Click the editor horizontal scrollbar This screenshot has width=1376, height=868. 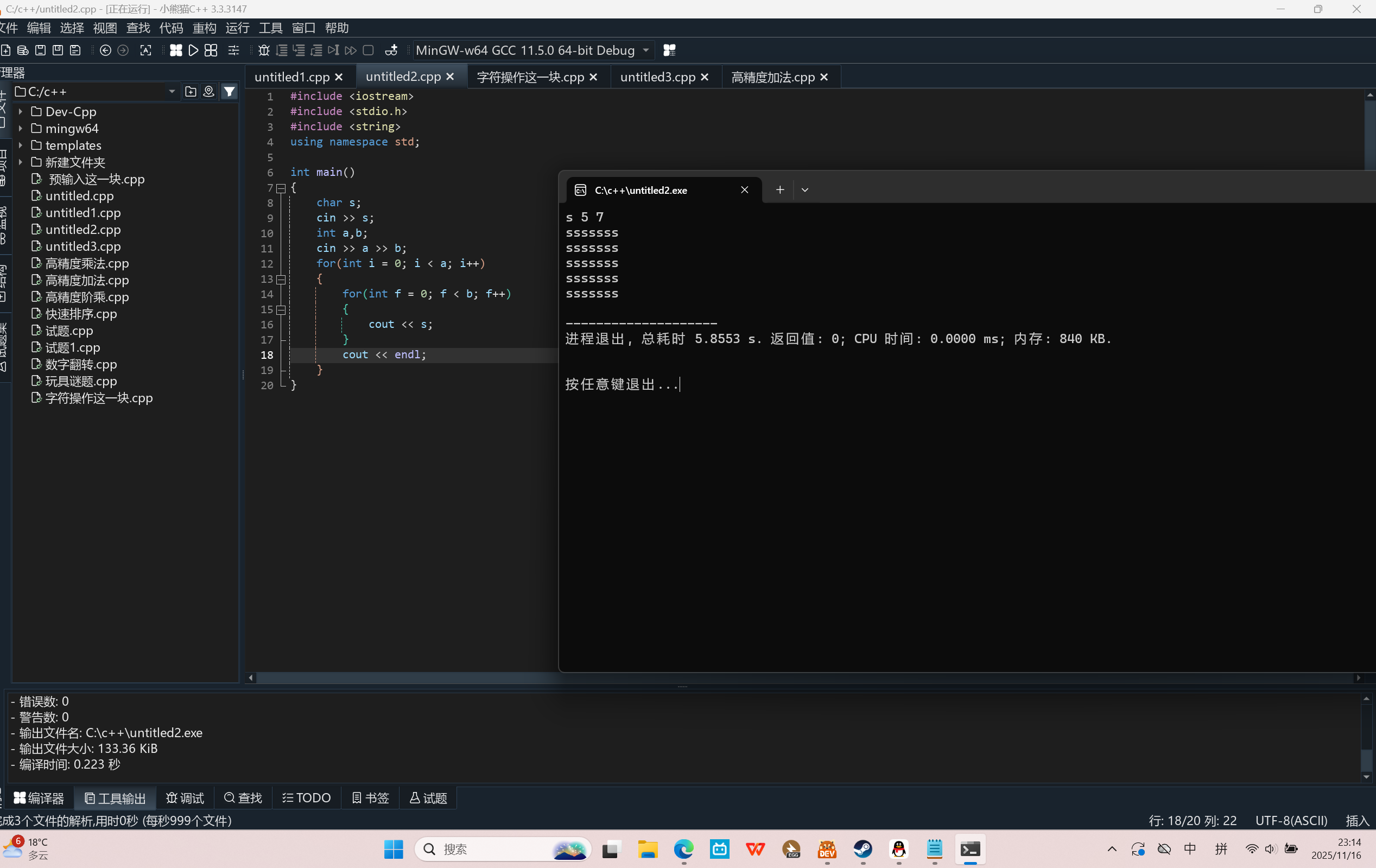click(x=400, y=677)
